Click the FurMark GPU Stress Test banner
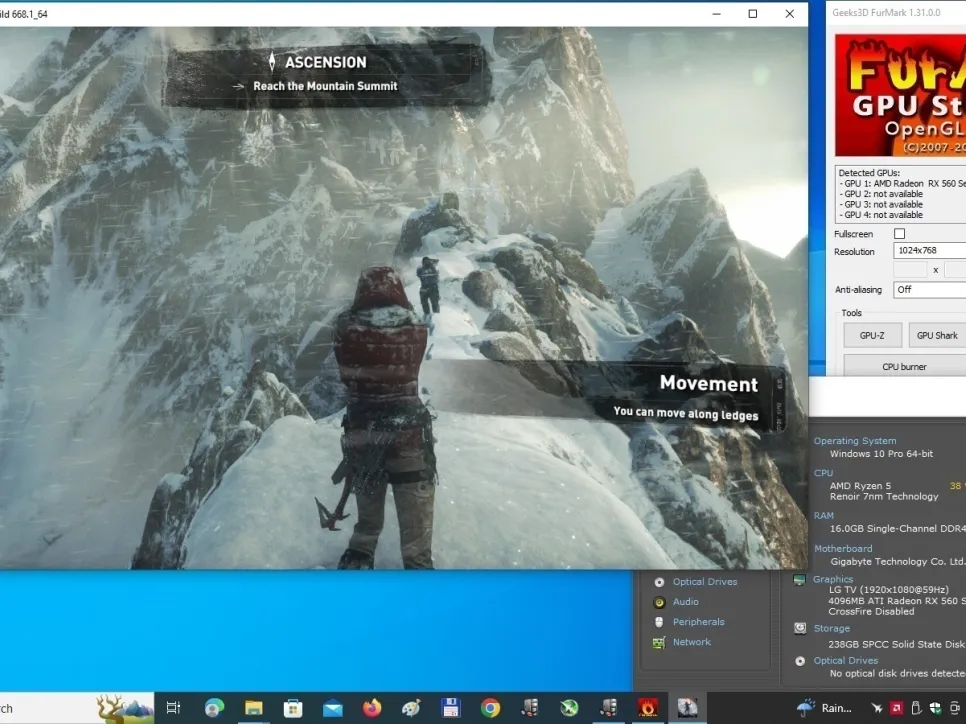The width and height of the screenshot is (966, 724). (900, 95)
